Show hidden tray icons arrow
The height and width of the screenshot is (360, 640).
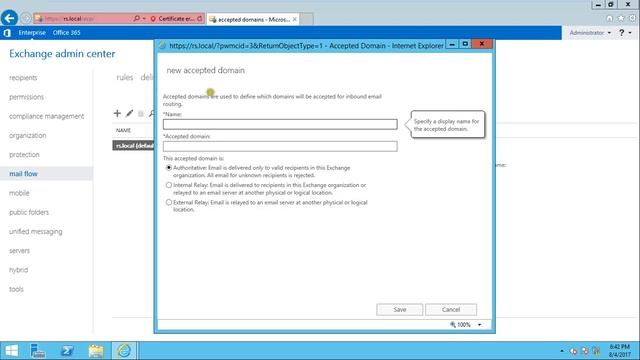562,351
